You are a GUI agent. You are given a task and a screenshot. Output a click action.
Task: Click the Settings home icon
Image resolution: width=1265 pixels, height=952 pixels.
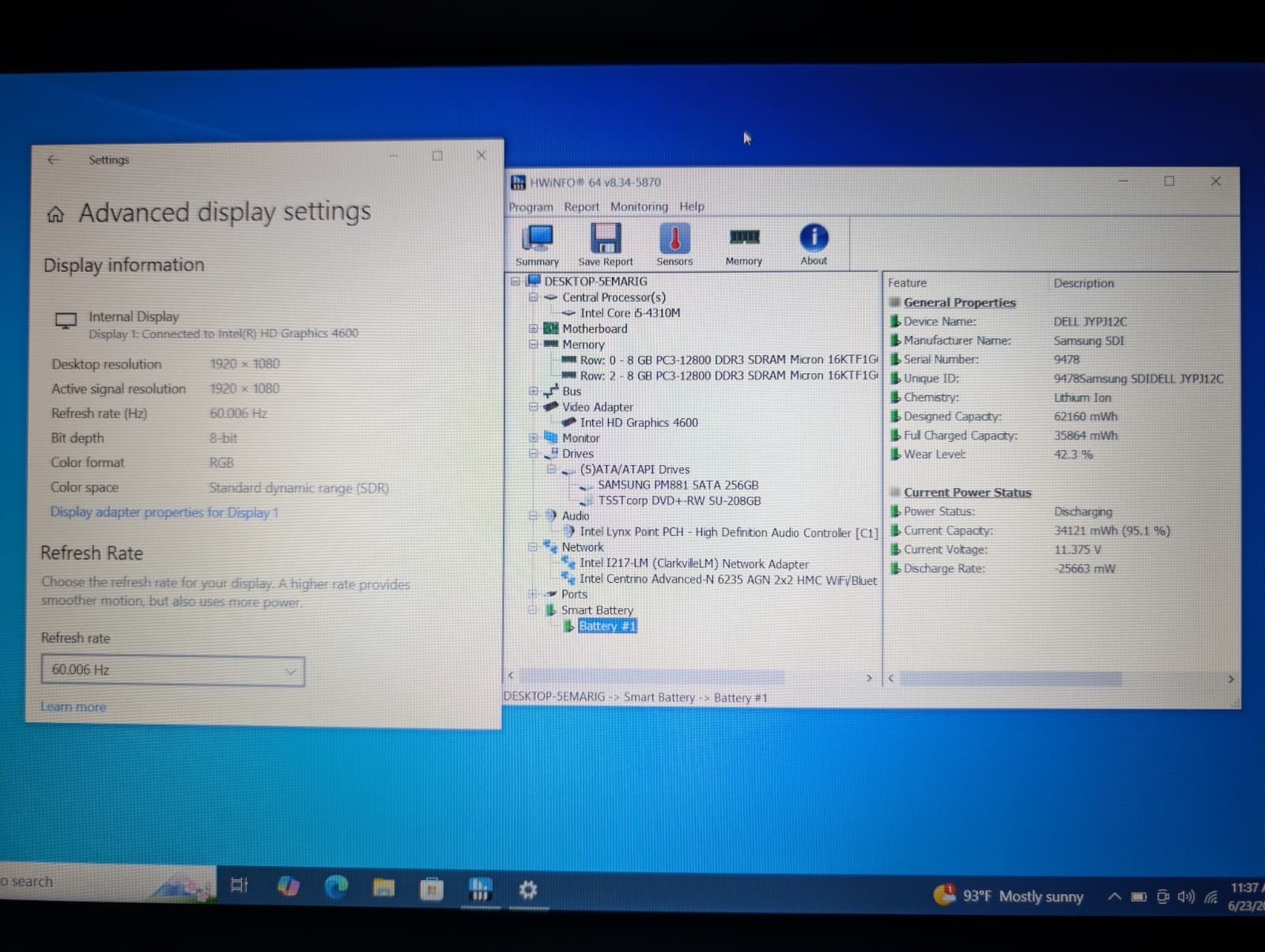(x=55, y=214)
